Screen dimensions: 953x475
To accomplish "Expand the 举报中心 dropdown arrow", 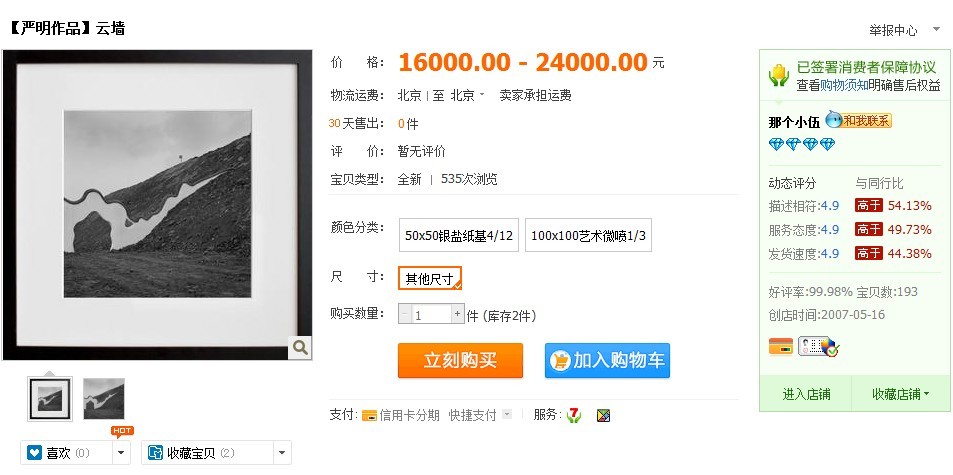I will 936,29.
